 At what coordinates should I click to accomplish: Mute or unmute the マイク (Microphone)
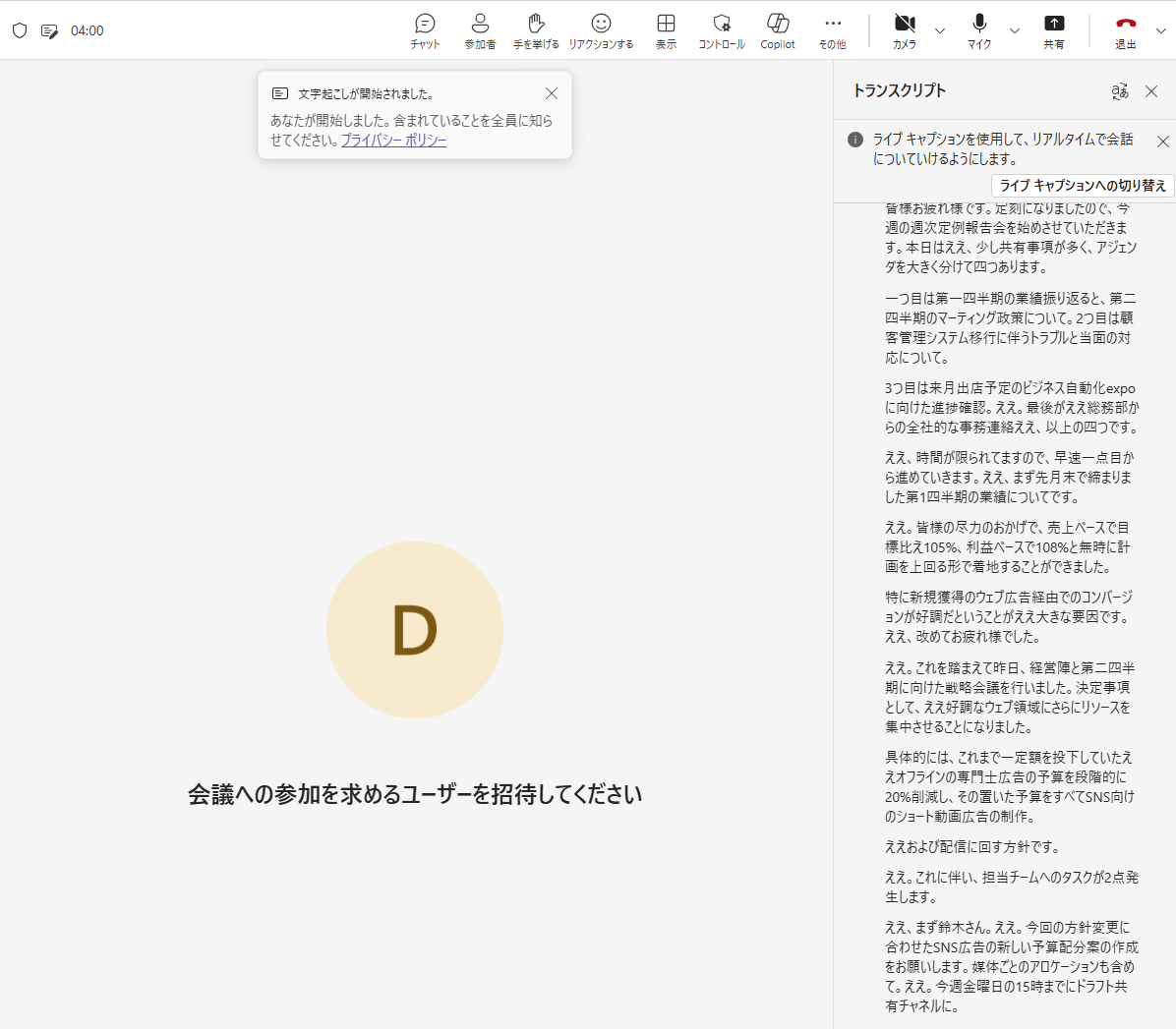(979, 30)
